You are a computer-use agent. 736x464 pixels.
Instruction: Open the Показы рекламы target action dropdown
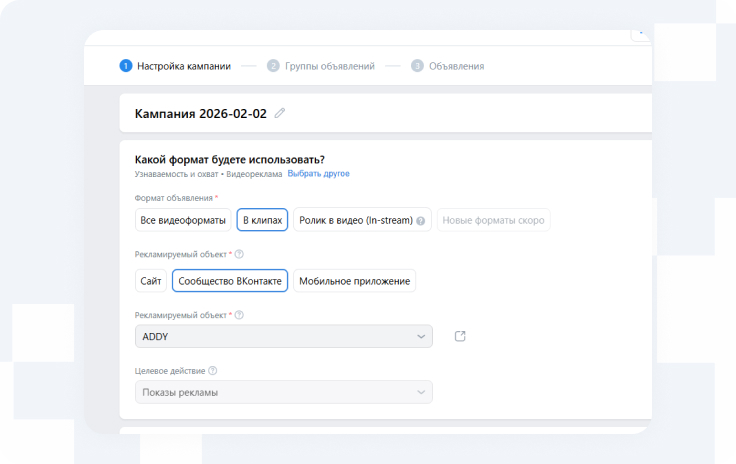[283, 392]
